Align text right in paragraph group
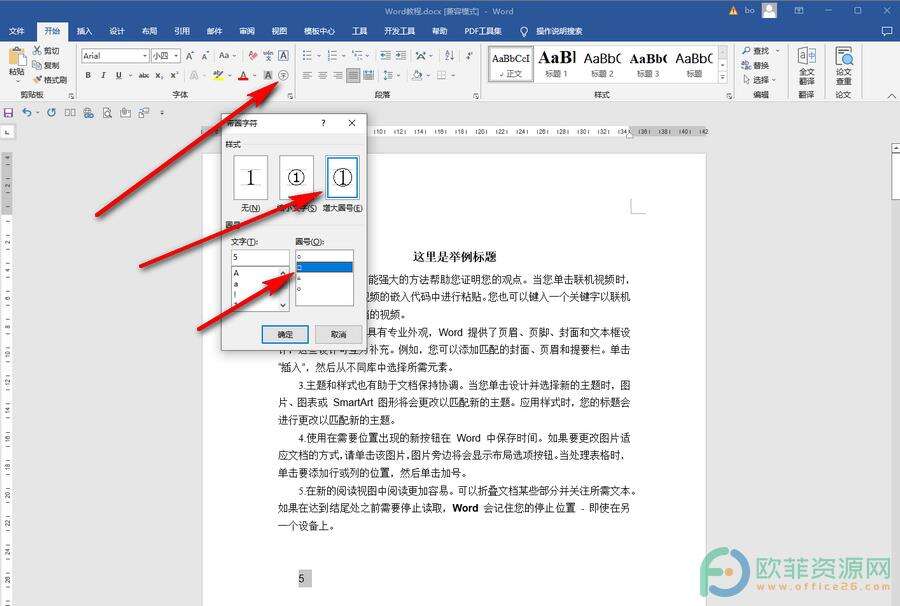Screen dimensions: 900x606 pyautogui.click(x=338, y=75)
